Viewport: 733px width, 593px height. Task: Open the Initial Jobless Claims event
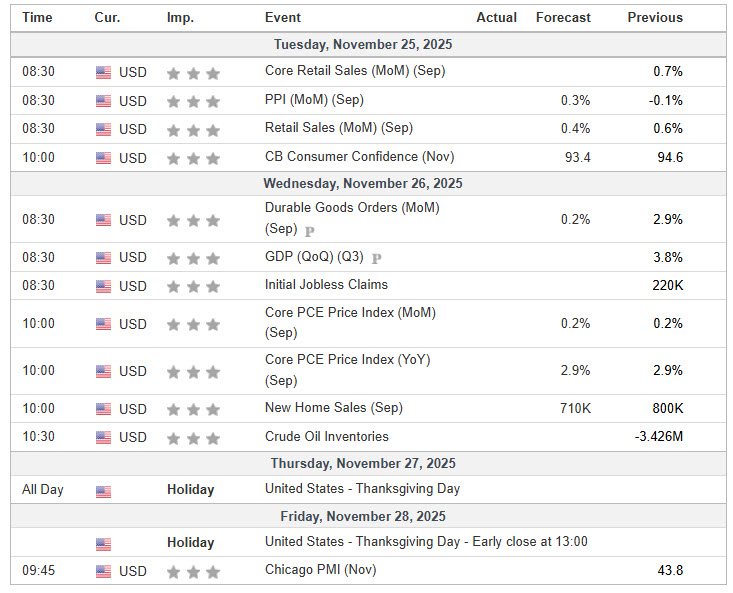[x=326, y=285]
